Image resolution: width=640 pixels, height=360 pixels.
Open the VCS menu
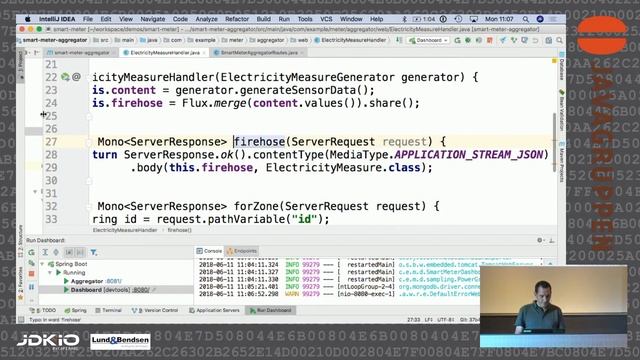click(326, 19)
